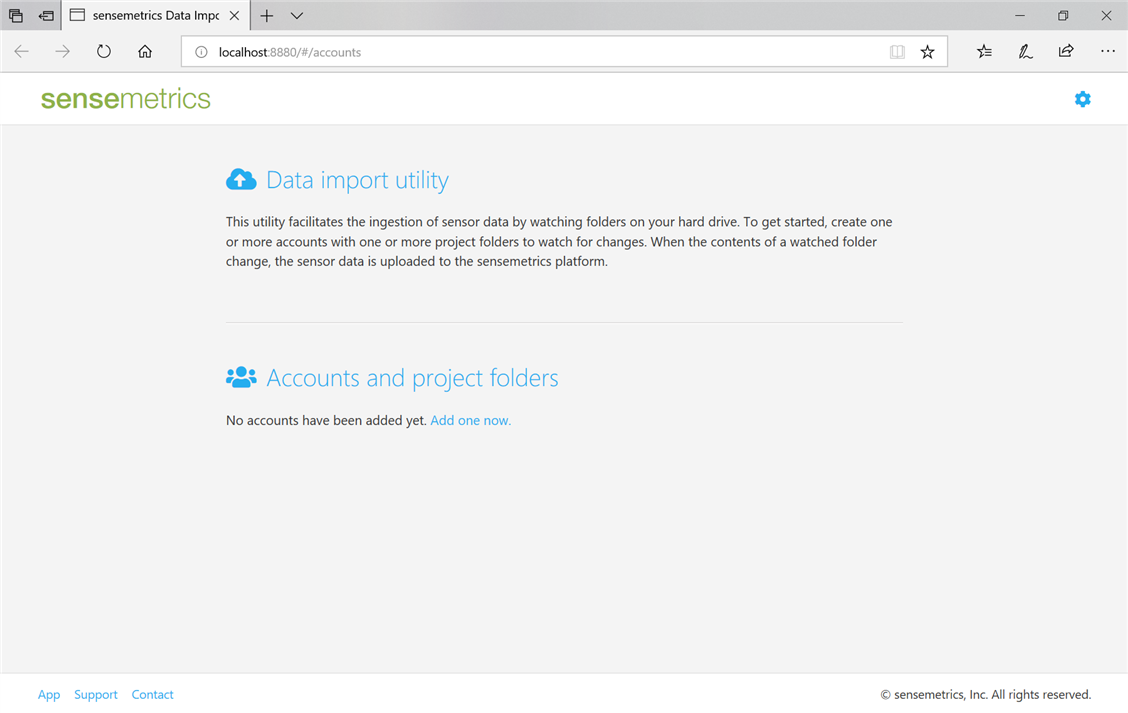1128x713 pixels.
Task: Go to browser home page
Action: [145, 52]
